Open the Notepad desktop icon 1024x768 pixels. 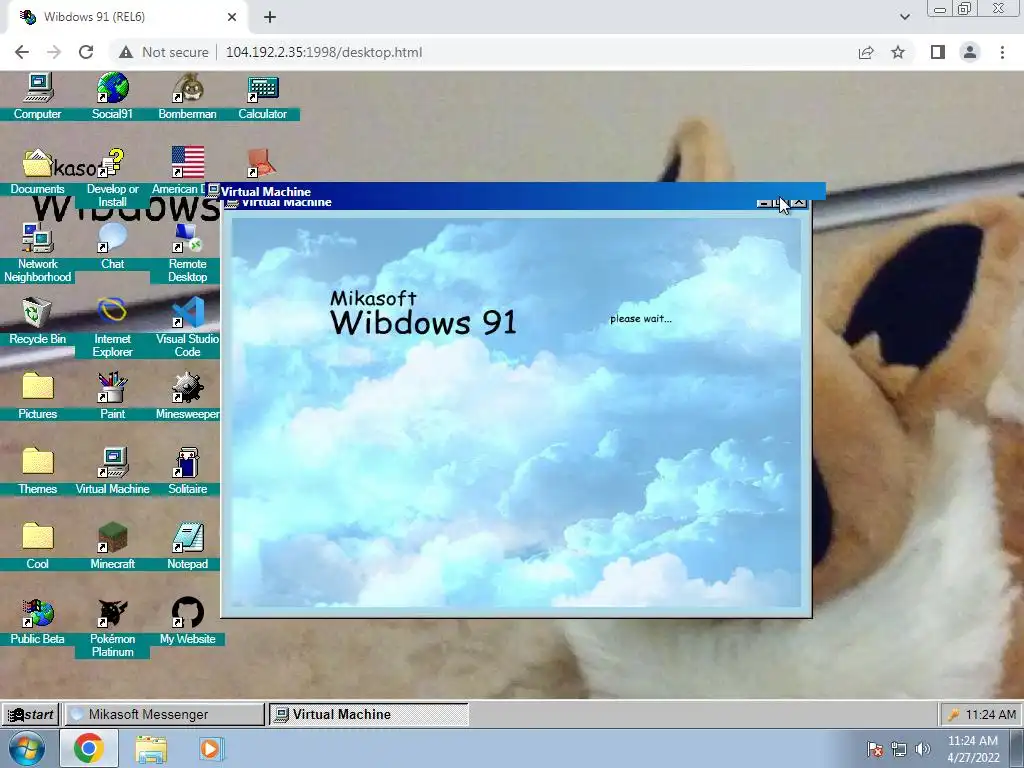[x=187, y=546]
